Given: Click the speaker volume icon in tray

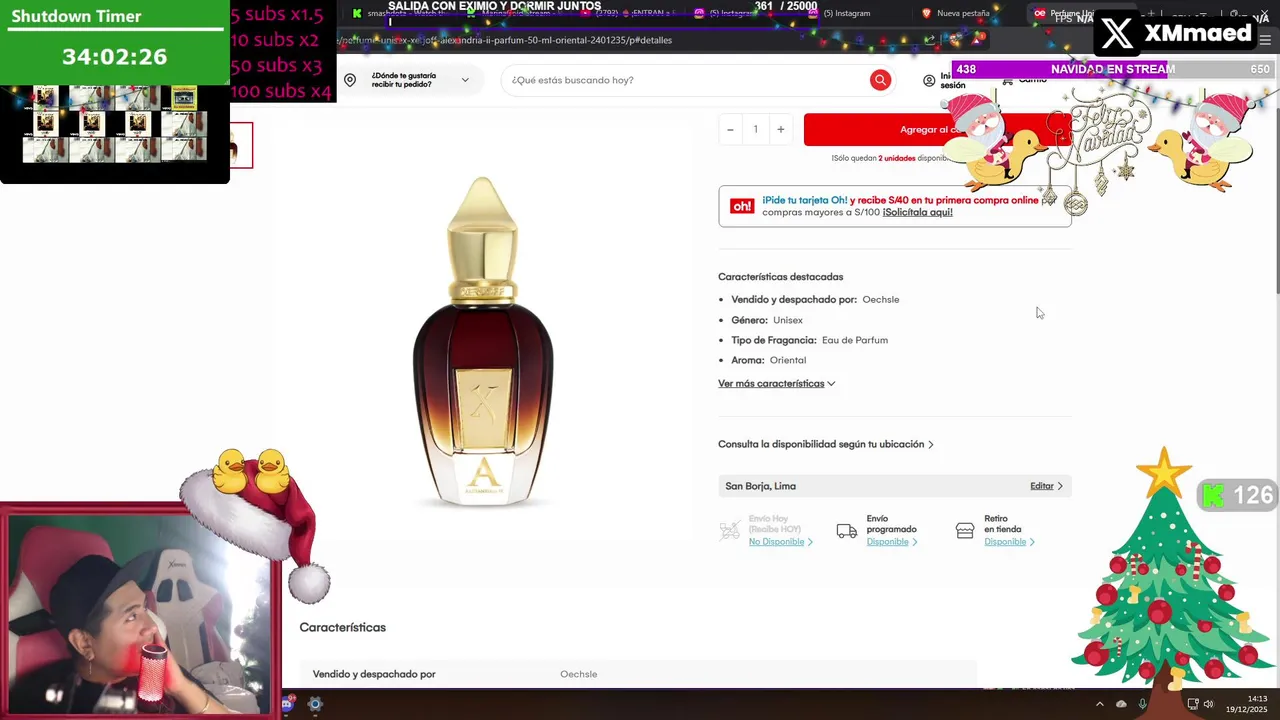Looking at the screenshot, I should tap(1209, 704).
